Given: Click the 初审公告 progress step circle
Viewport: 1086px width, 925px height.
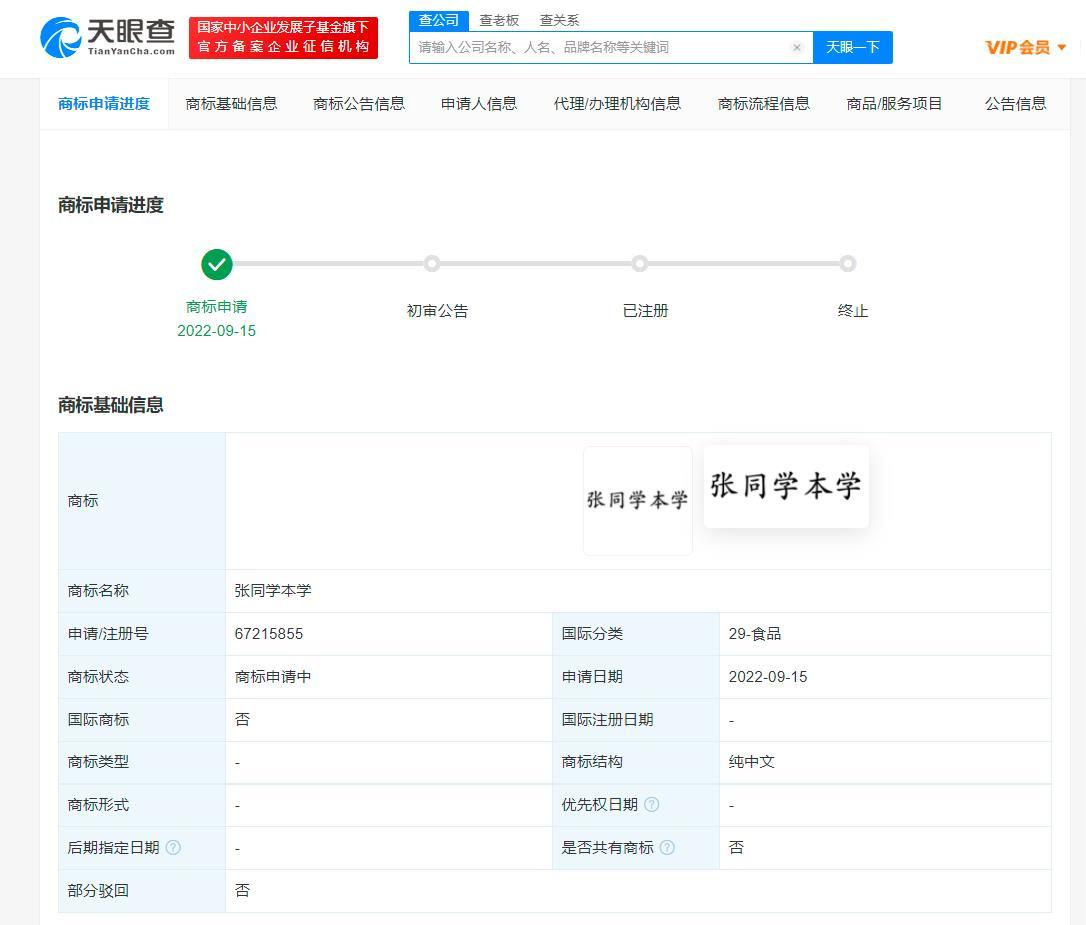Looking at the screenshot, I should (432, 264).
